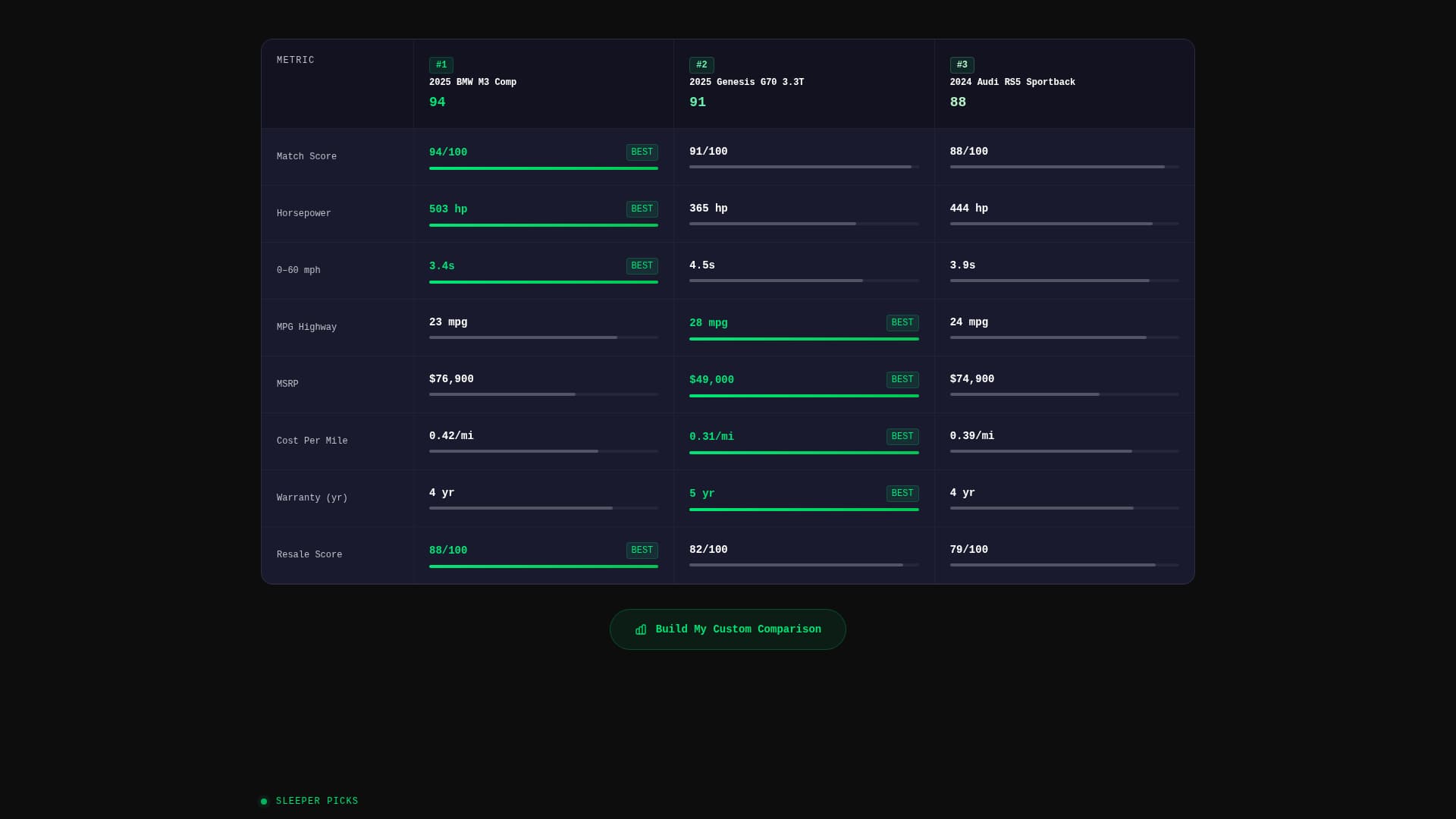Click the $76,900 MSRP value

tap(451, 379)
